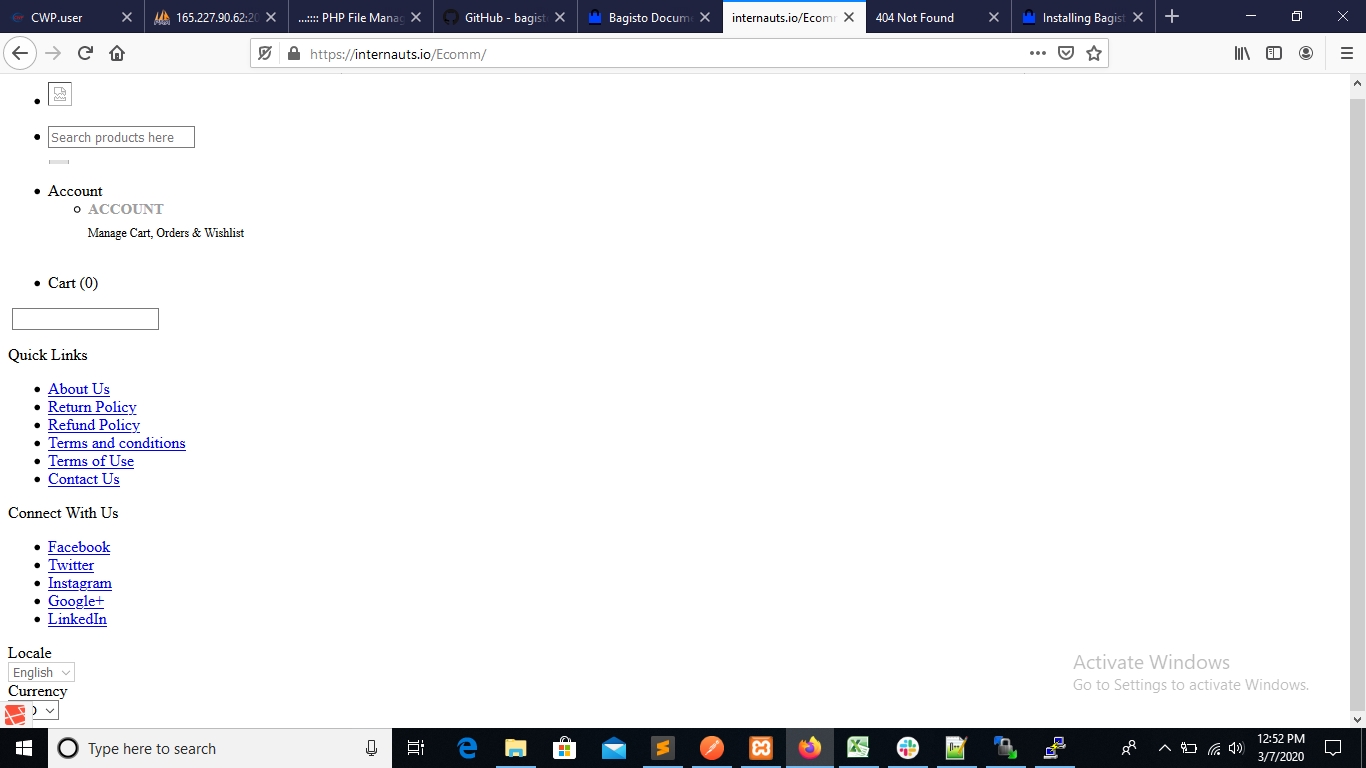The image size is (1366, 768).
Task: Open Postman from taskbar
Action: point(712,748)
